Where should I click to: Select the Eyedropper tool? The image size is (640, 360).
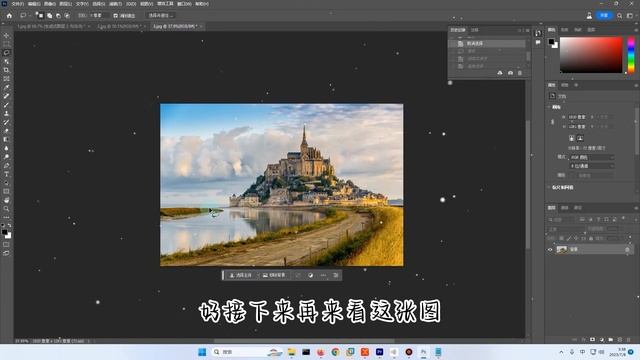click(x=6, y=87)
